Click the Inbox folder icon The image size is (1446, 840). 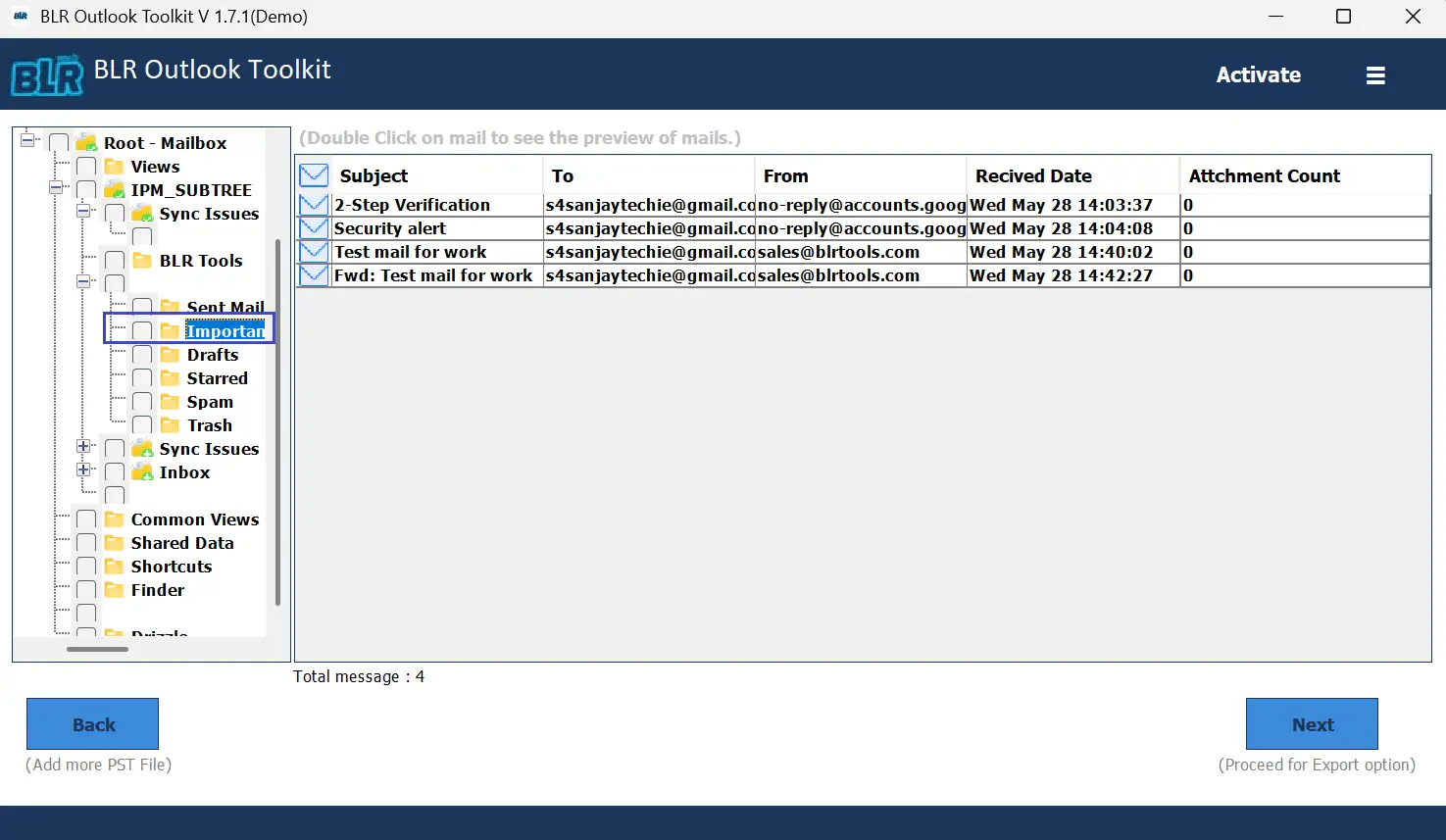pos(143,472)
